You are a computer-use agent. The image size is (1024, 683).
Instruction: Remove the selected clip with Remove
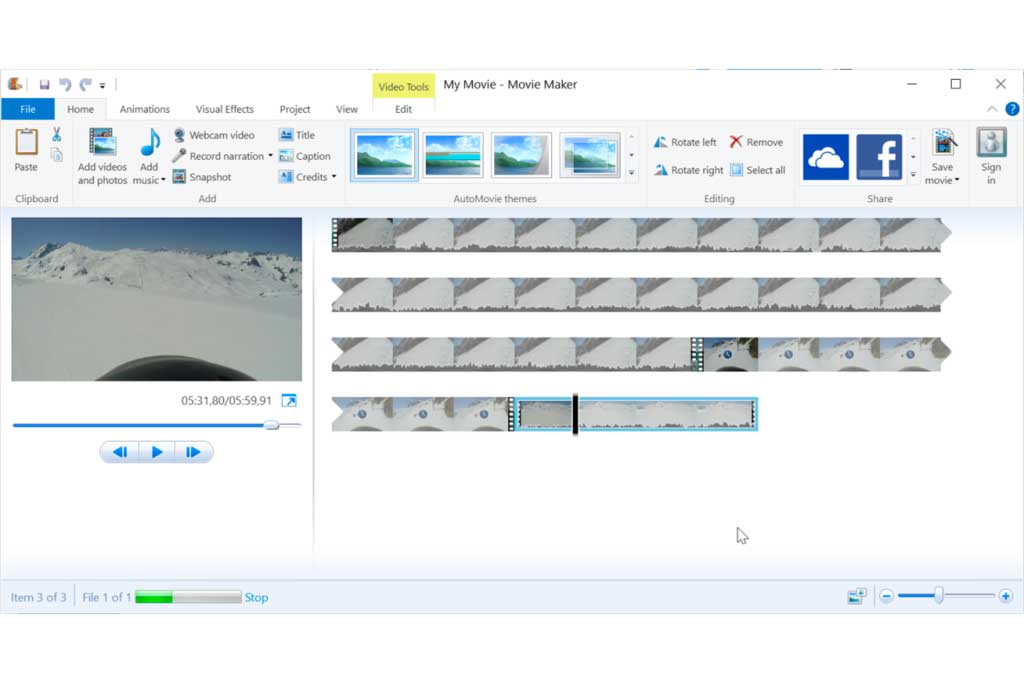[736, 142]
